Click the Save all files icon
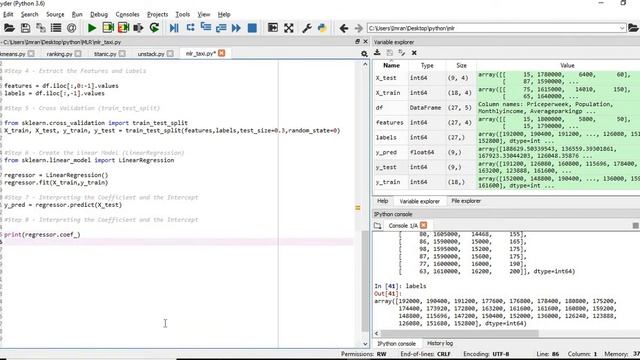 pyautogui.click(x=41, y=28)
